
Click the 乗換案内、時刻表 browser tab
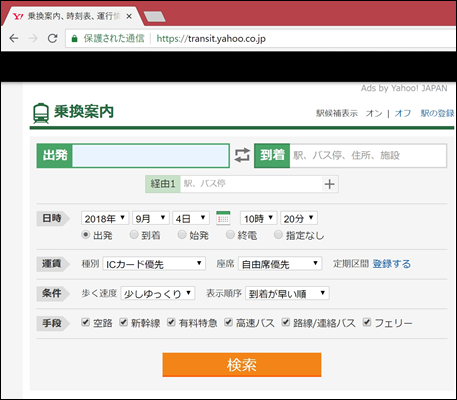(x=73, y=16)
